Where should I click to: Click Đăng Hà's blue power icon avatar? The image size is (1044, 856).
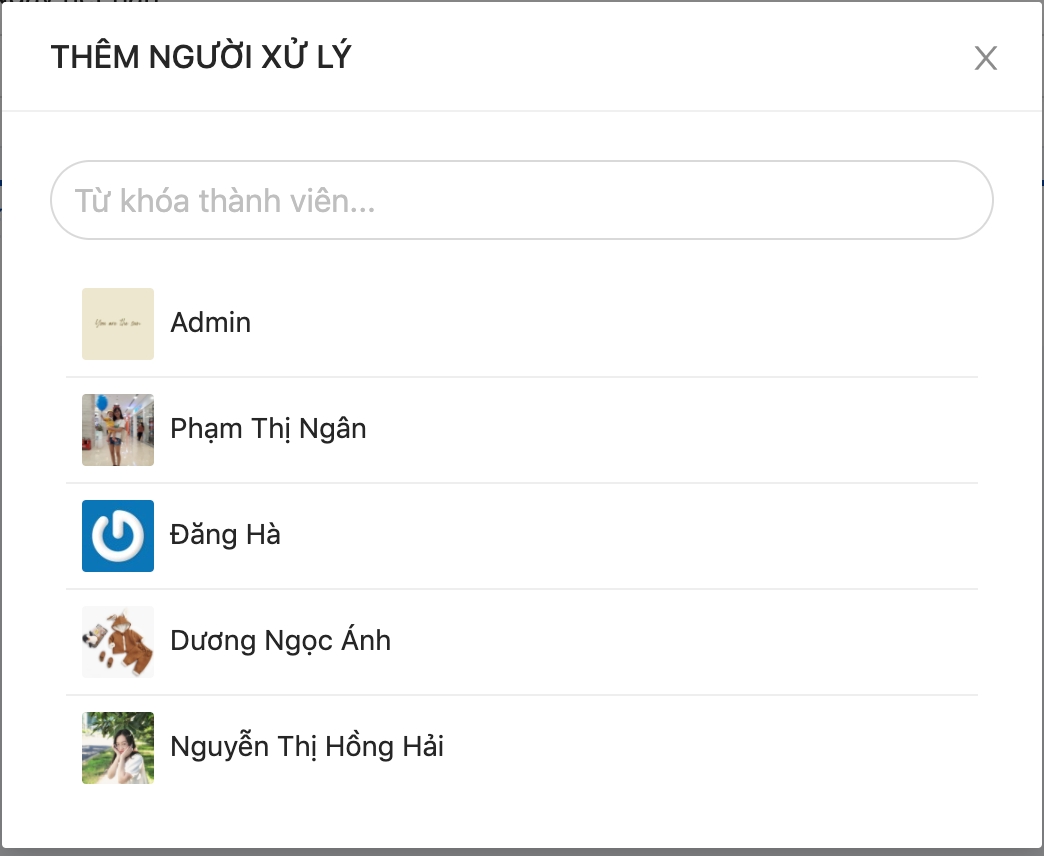pyautogui.click(x=118, y=536)
